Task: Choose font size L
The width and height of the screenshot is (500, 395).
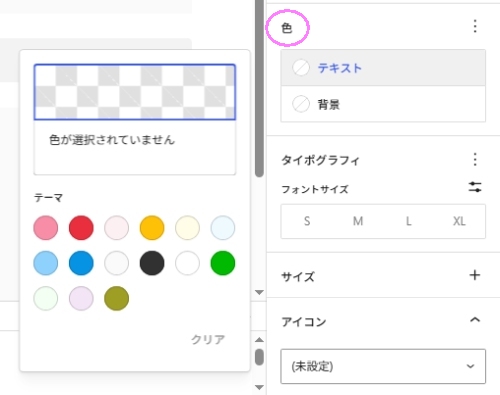Action: (x=408, y=221)
